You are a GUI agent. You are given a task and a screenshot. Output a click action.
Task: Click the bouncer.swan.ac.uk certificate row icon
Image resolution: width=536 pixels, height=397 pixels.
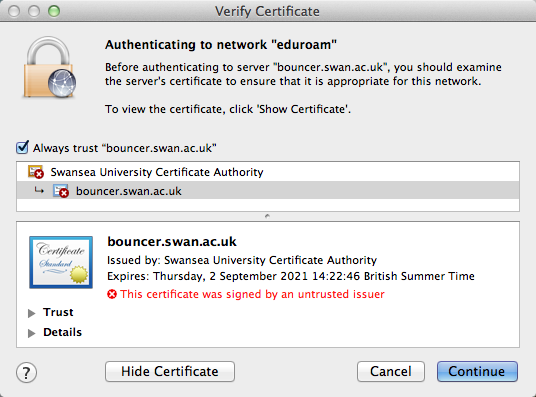pos(61,191)
